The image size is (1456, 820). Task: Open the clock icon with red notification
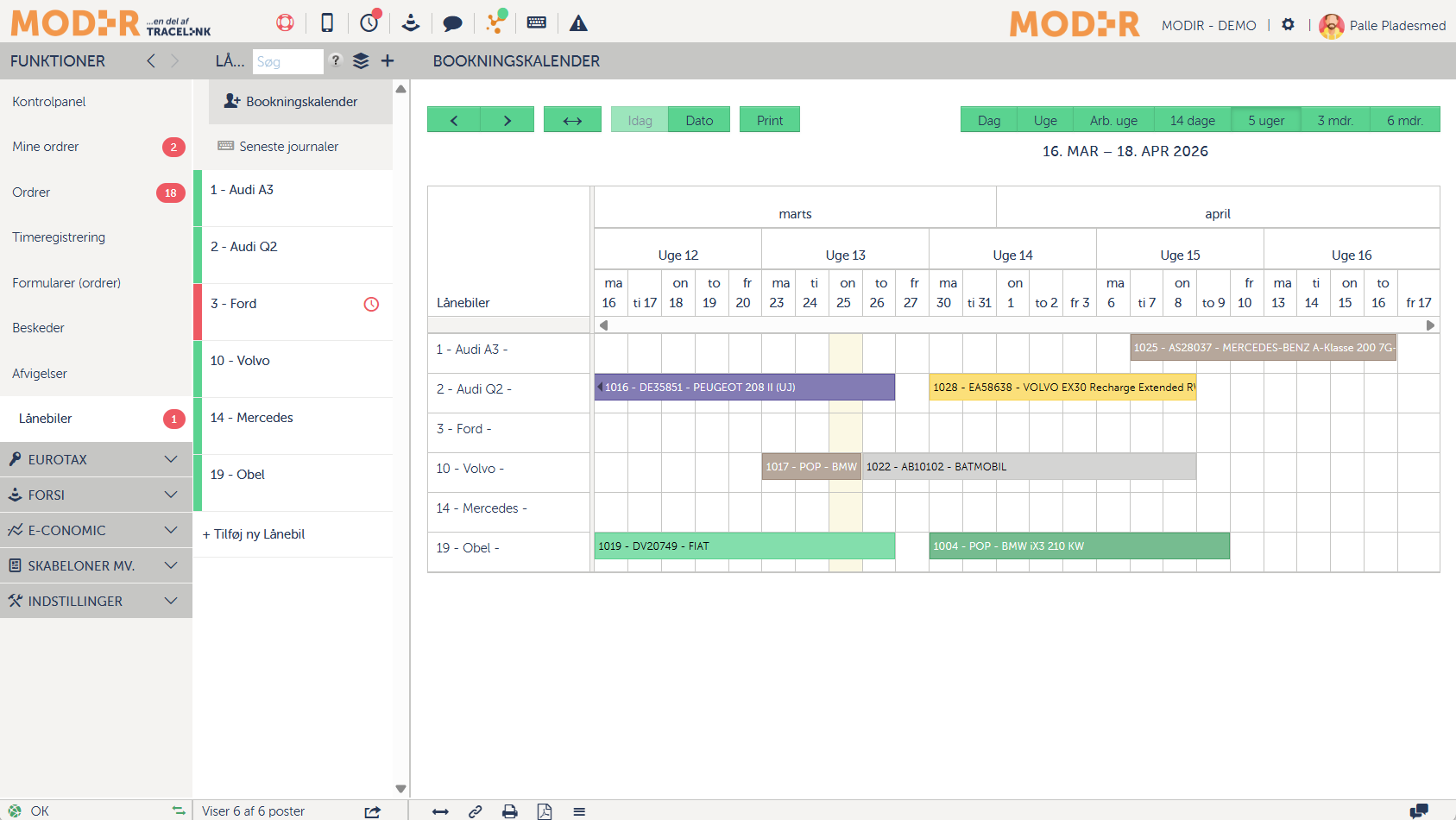pos(369,22)
